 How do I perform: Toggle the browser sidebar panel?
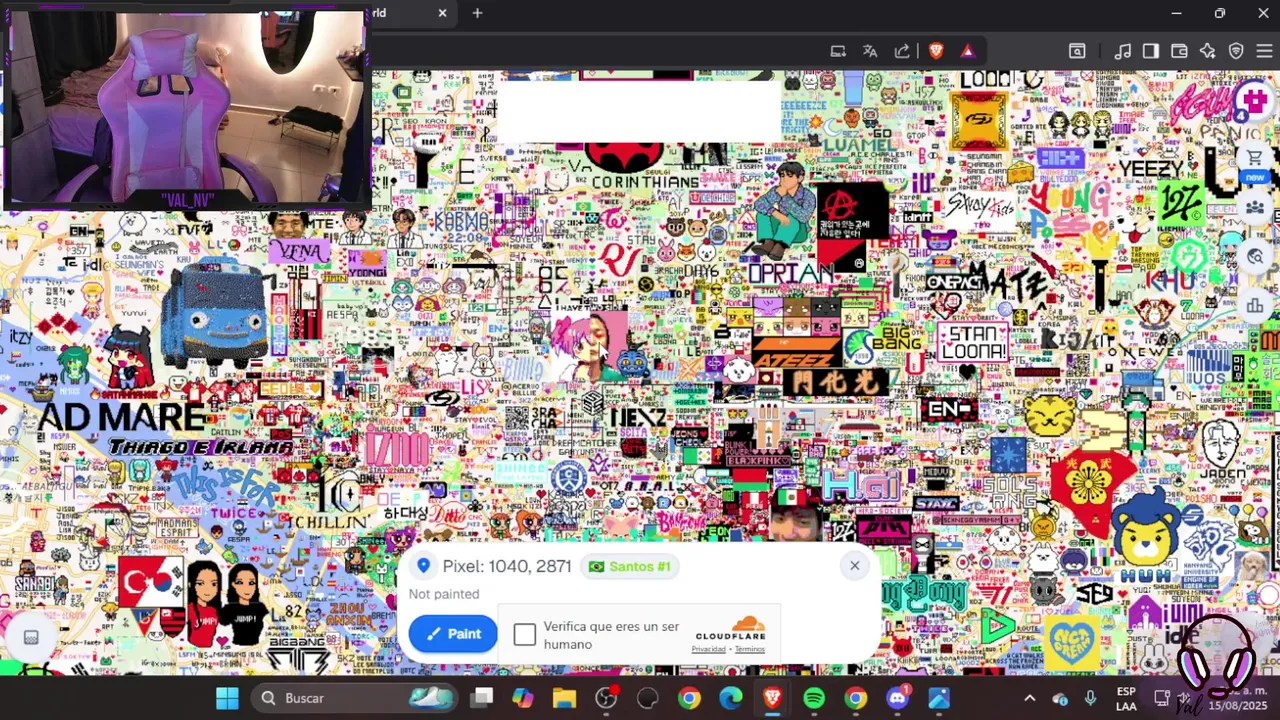coord(1151,51)
